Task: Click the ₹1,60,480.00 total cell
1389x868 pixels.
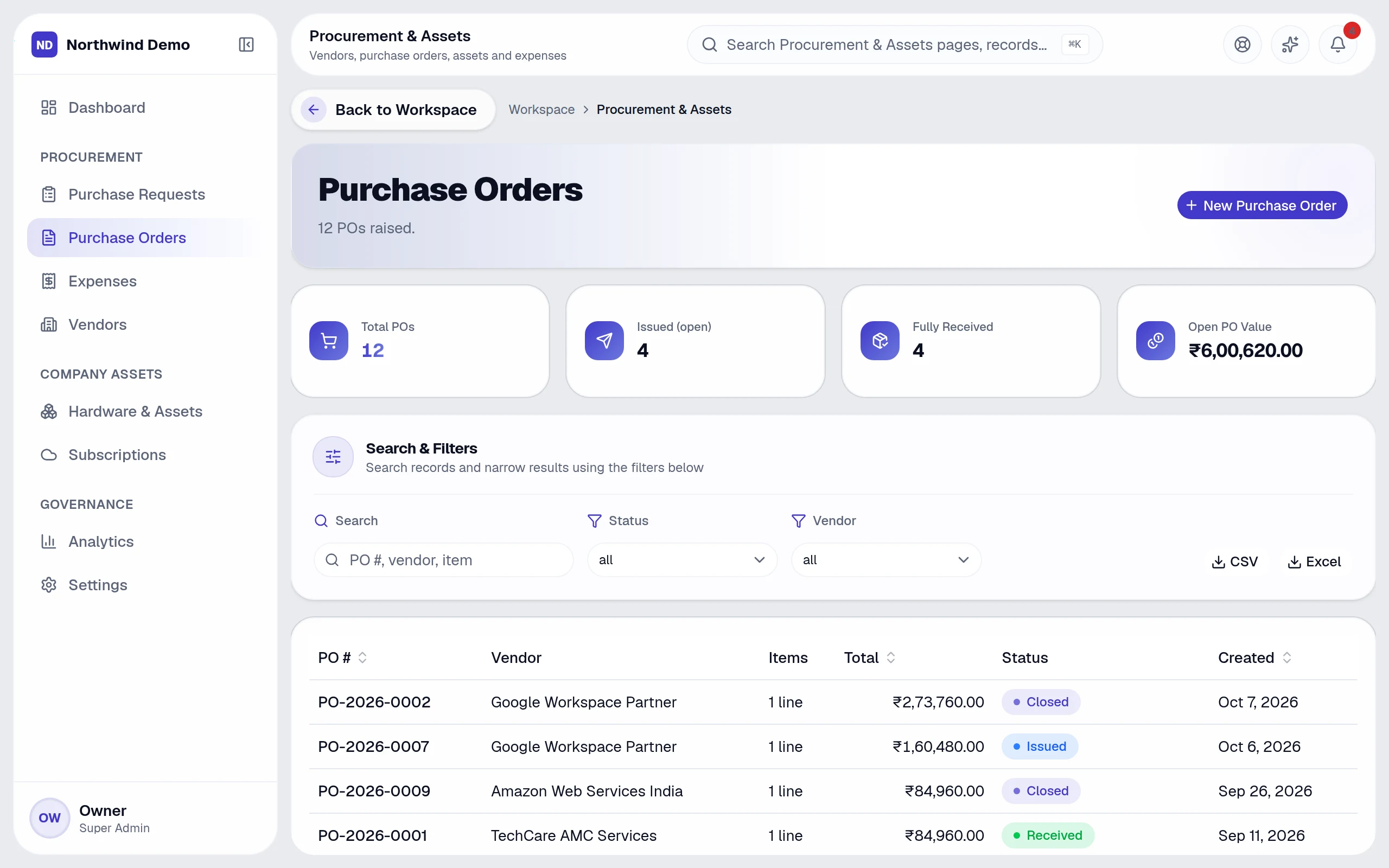Action: pyautogui.click(x=938, y=746)
